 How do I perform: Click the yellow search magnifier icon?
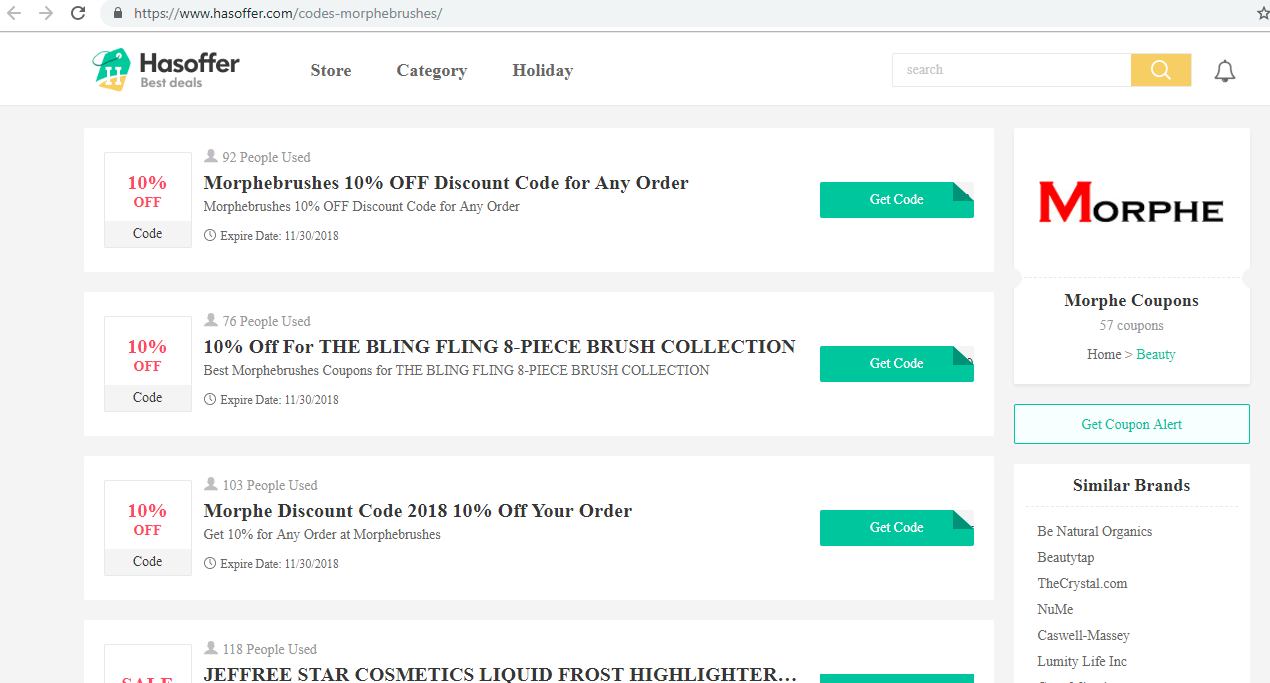tap(1160, 70)
